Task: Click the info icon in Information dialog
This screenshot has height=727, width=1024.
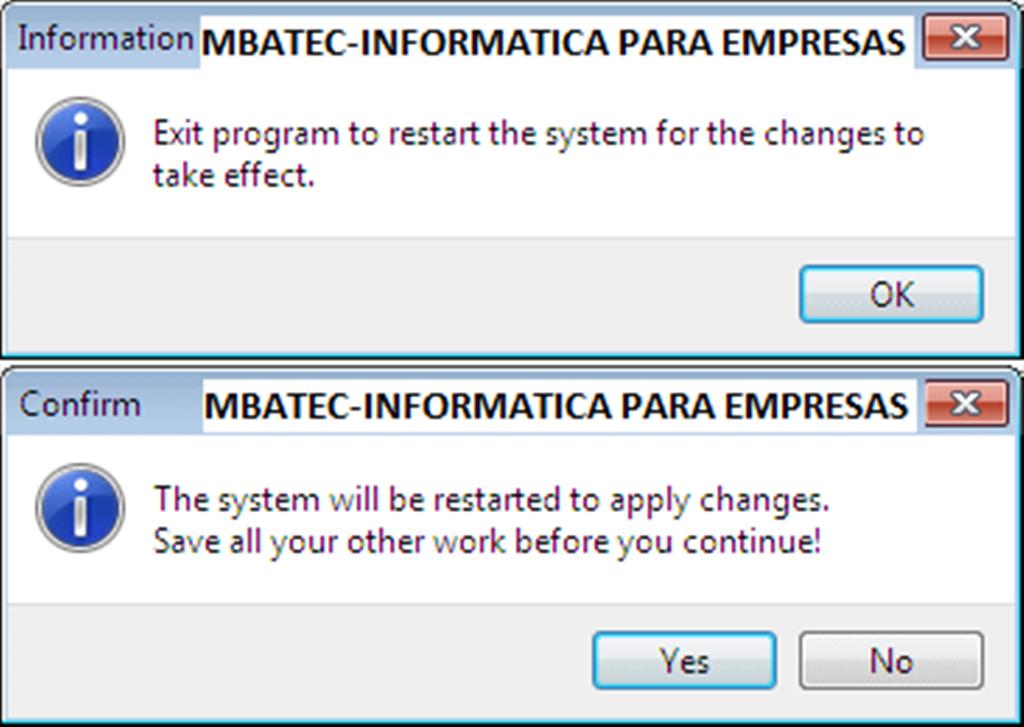Action: click(x=80, y=142)
